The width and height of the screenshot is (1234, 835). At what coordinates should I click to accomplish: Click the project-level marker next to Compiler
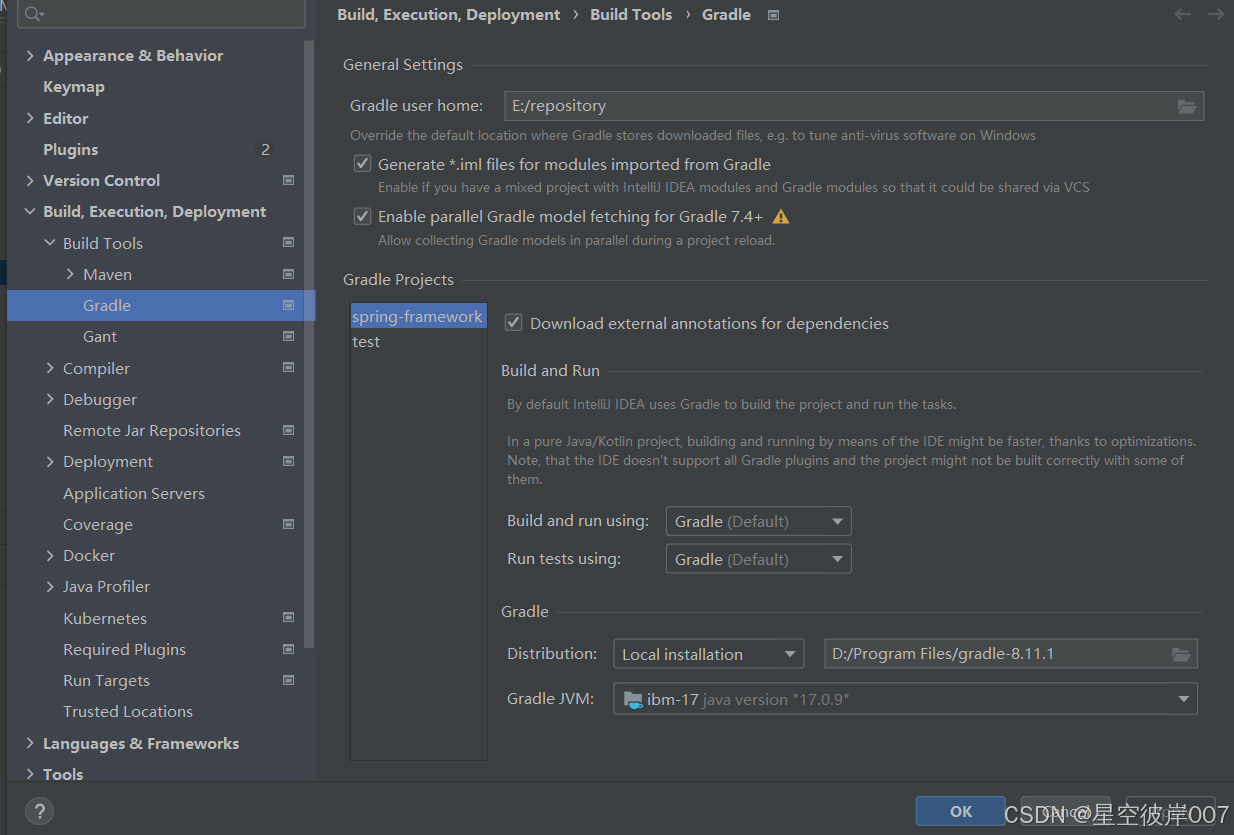289,368
